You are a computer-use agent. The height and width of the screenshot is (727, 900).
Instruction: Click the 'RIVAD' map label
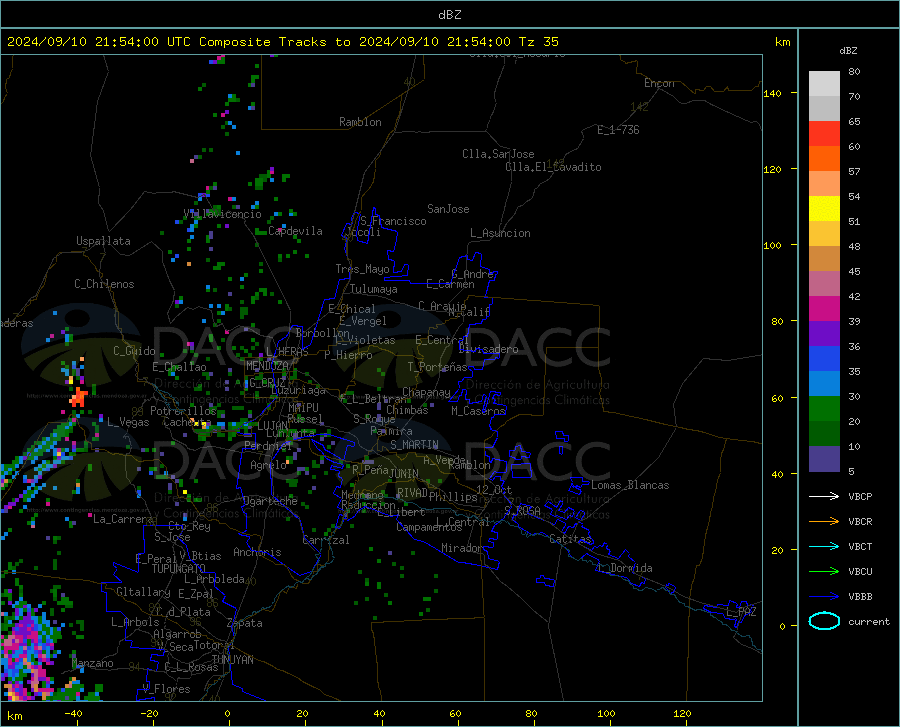412,493
